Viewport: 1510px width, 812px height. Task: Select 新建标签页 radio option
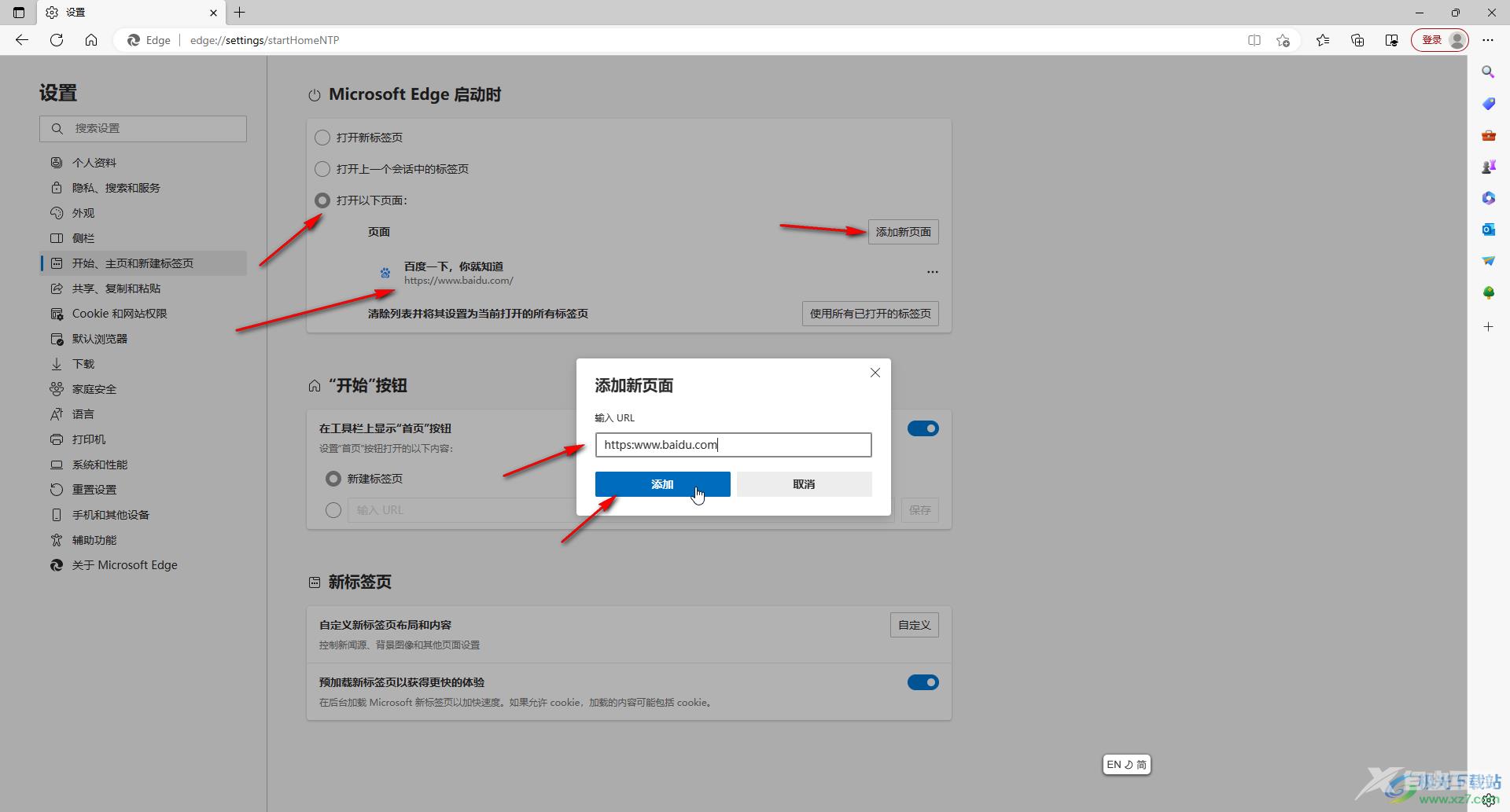click(x=333, y=479)
